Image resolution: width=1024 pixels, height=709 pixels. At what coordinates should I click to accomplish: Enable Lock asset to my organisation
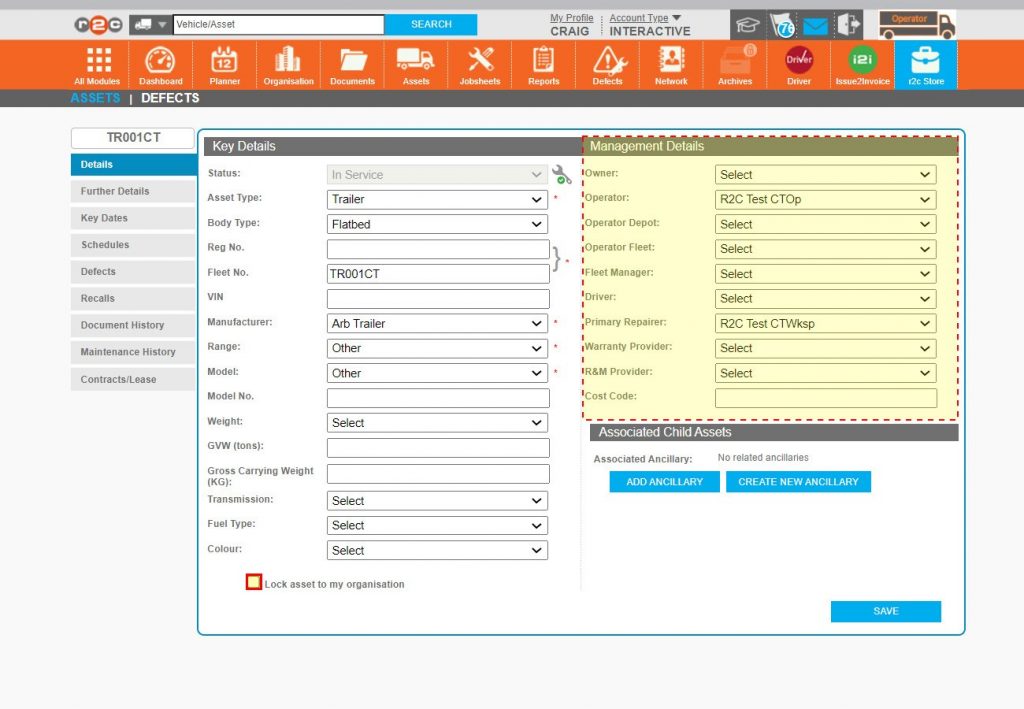254,583
